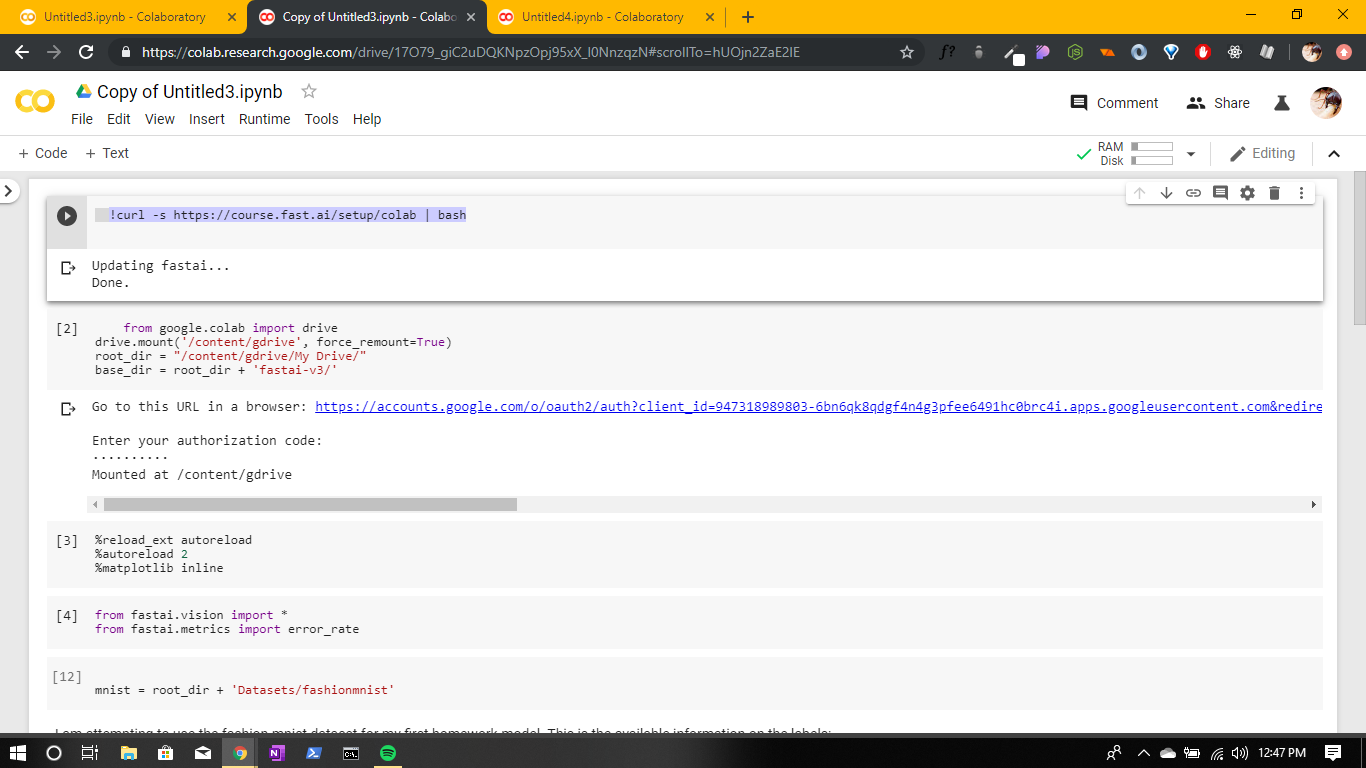This screenshot has width=1366, height=768.
Task: Click the RAM usage bar
Action: 1151,147
